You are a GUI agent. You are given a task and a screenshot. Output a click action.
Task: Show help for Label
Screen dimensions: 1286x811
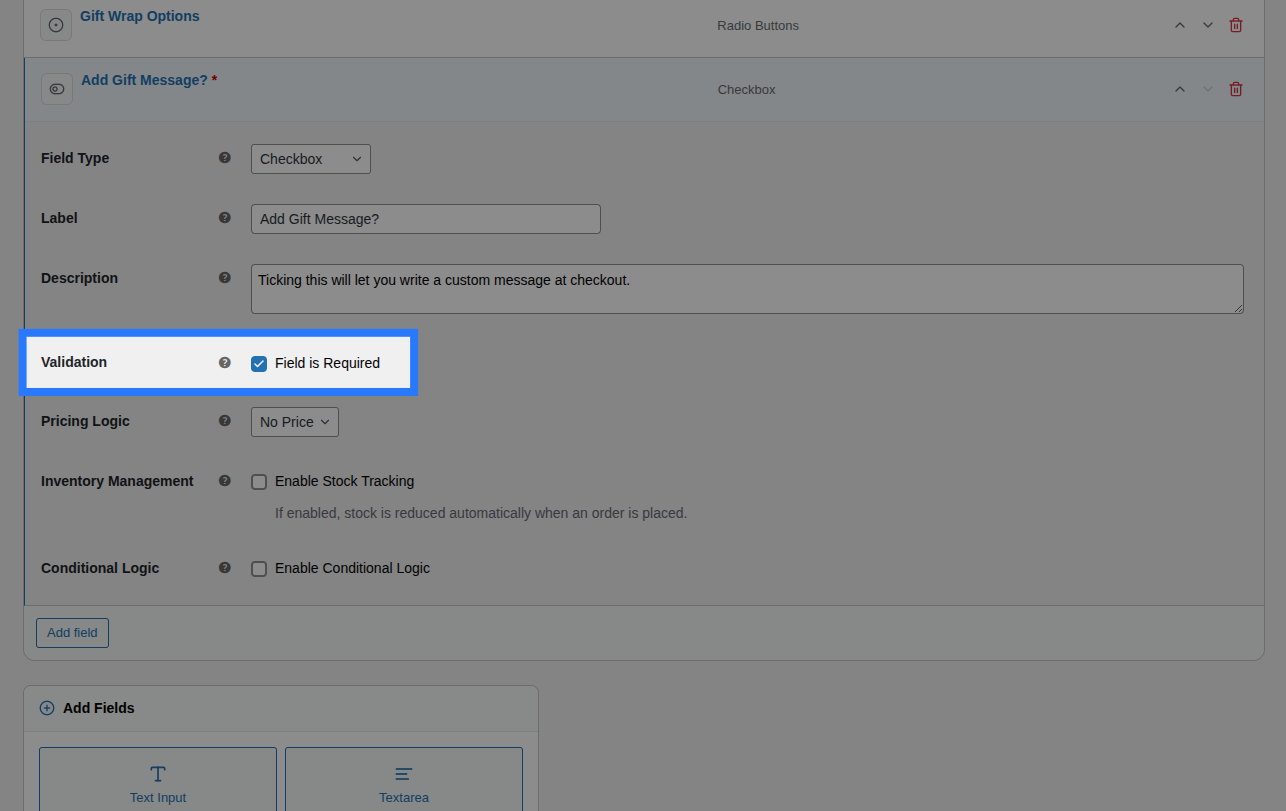pos(225,218)
